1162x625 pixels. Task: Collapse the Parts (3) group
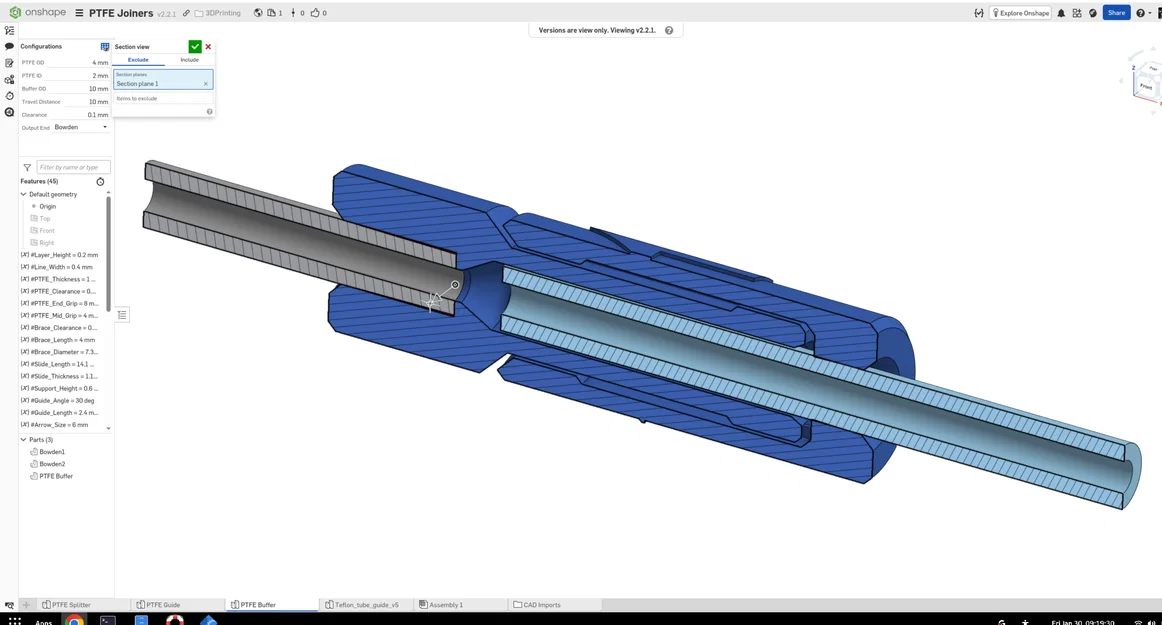tap(23, 440)
